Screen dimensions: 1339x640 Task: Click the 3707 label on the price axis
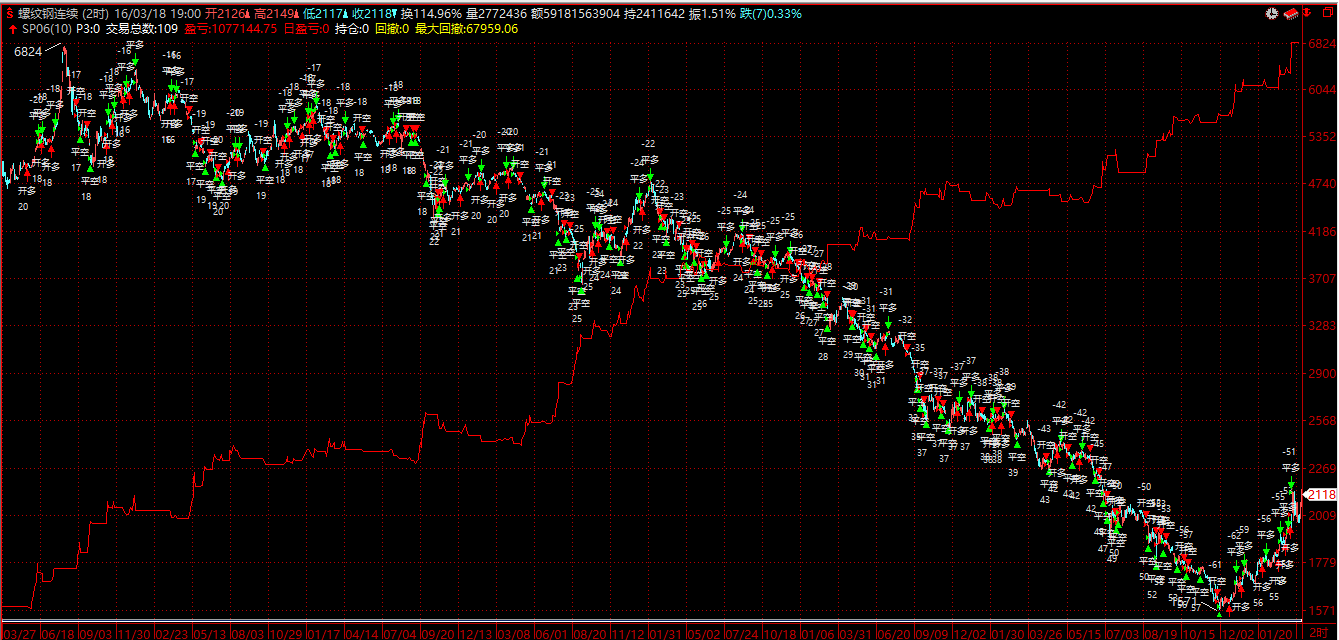click(1320, 278)
